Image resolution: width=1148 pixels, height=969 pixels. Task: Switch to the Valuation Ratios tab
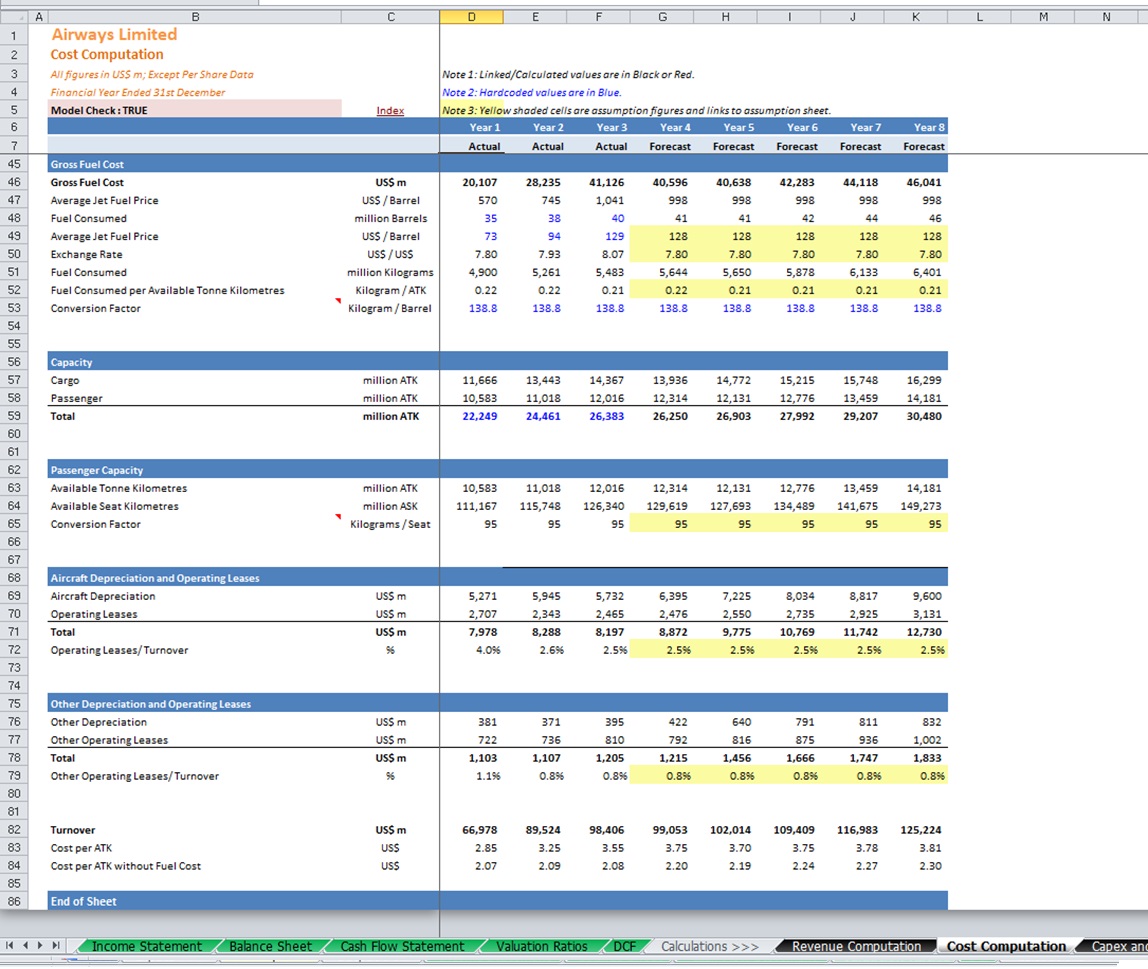[542, 946]
